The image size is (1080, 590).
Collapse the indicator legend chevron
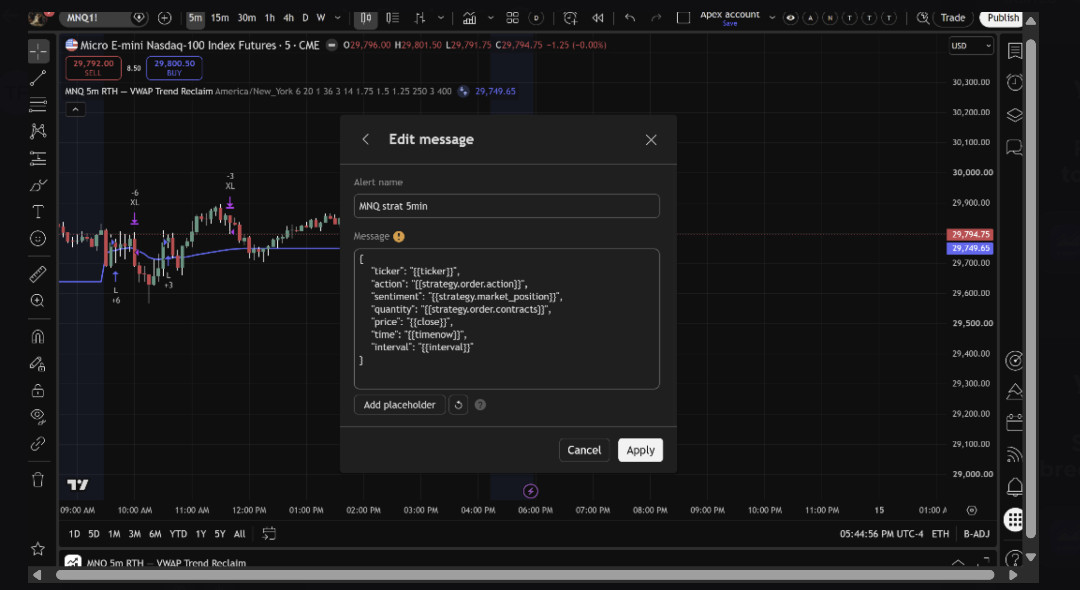click(76, 109)
